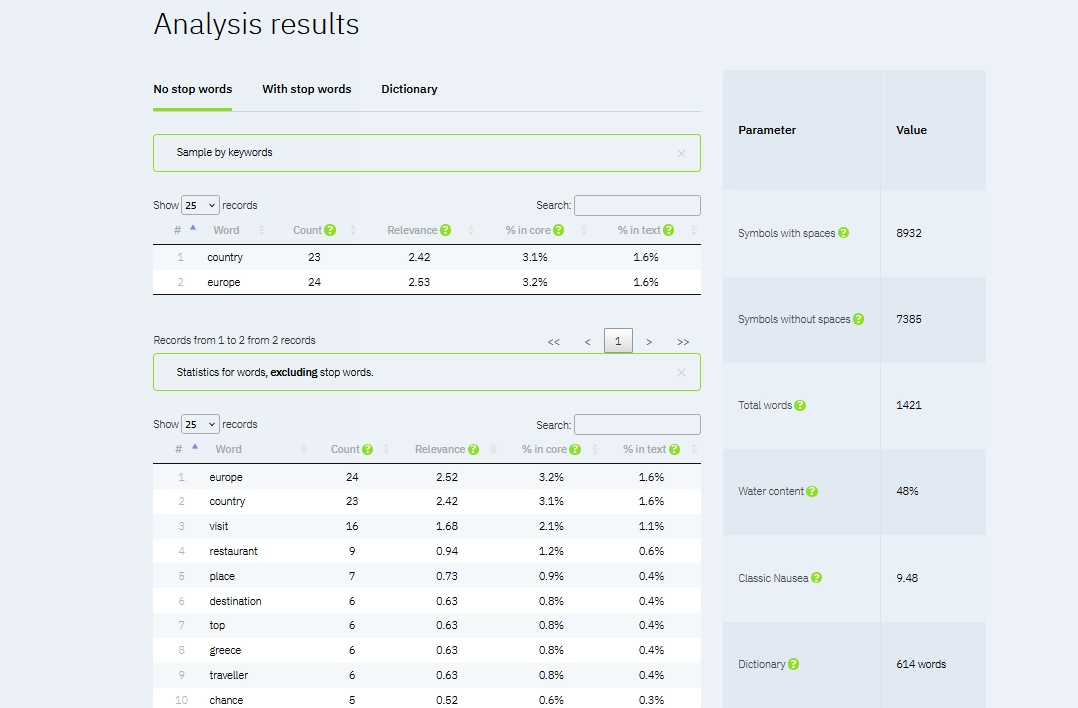1078x708 pixels.
Task: Open records dropdown in statistics table
Action: (x=200, y=424)
